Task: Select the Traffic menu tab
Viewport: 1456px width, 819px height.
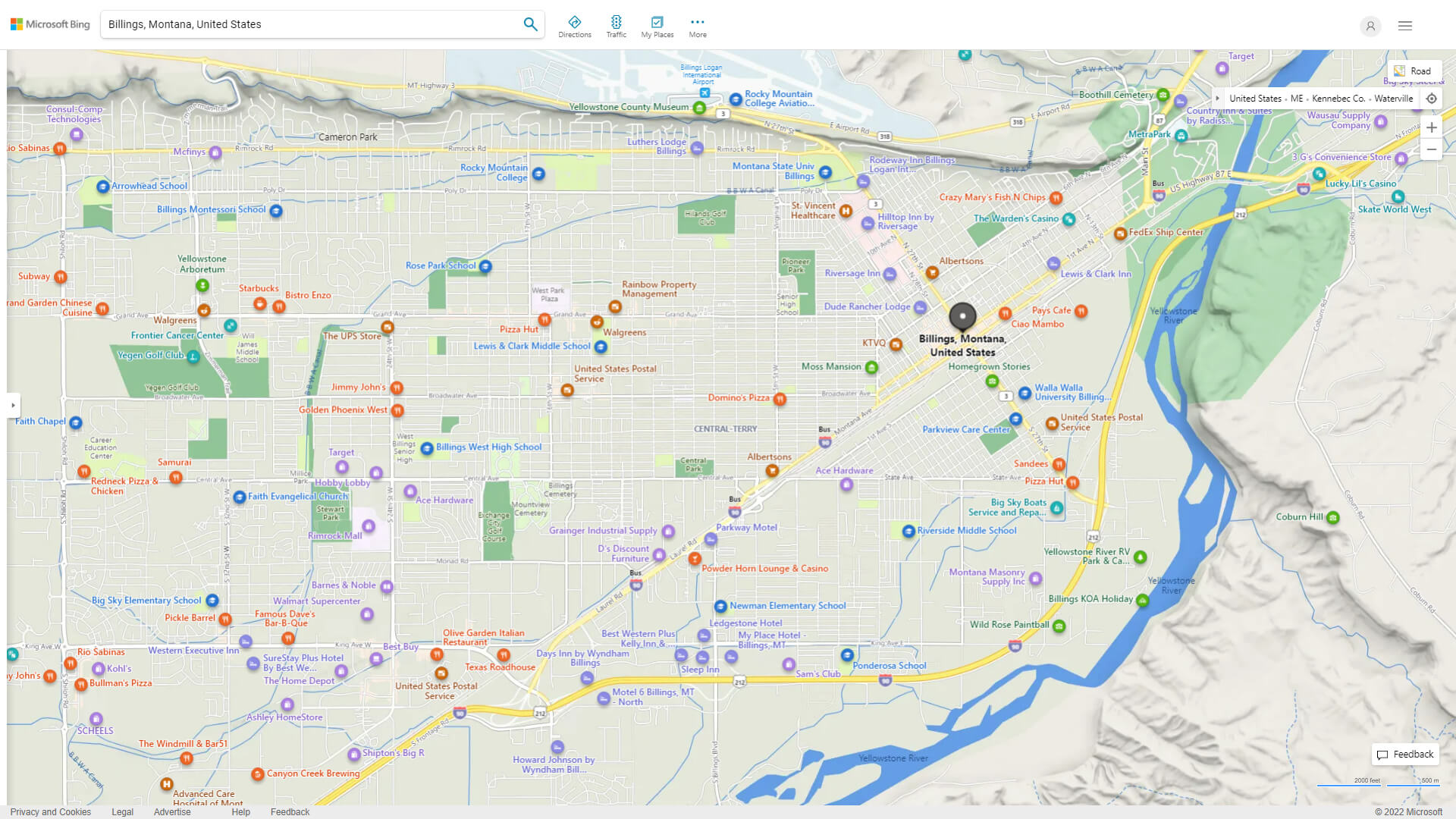Action: (616, 25)
